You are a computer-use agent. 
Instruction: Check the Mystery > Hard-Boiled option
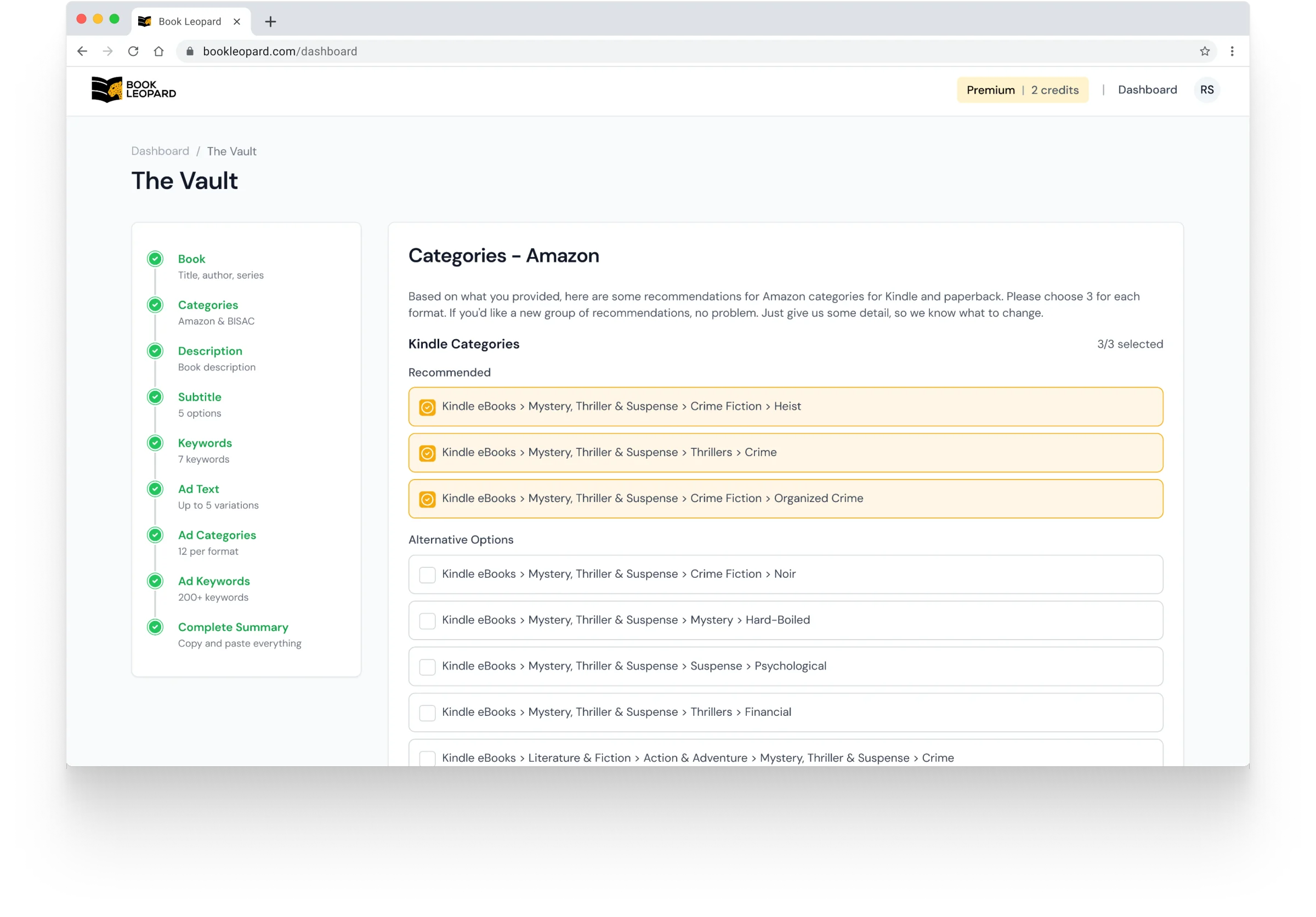click(x=427, y=621)
